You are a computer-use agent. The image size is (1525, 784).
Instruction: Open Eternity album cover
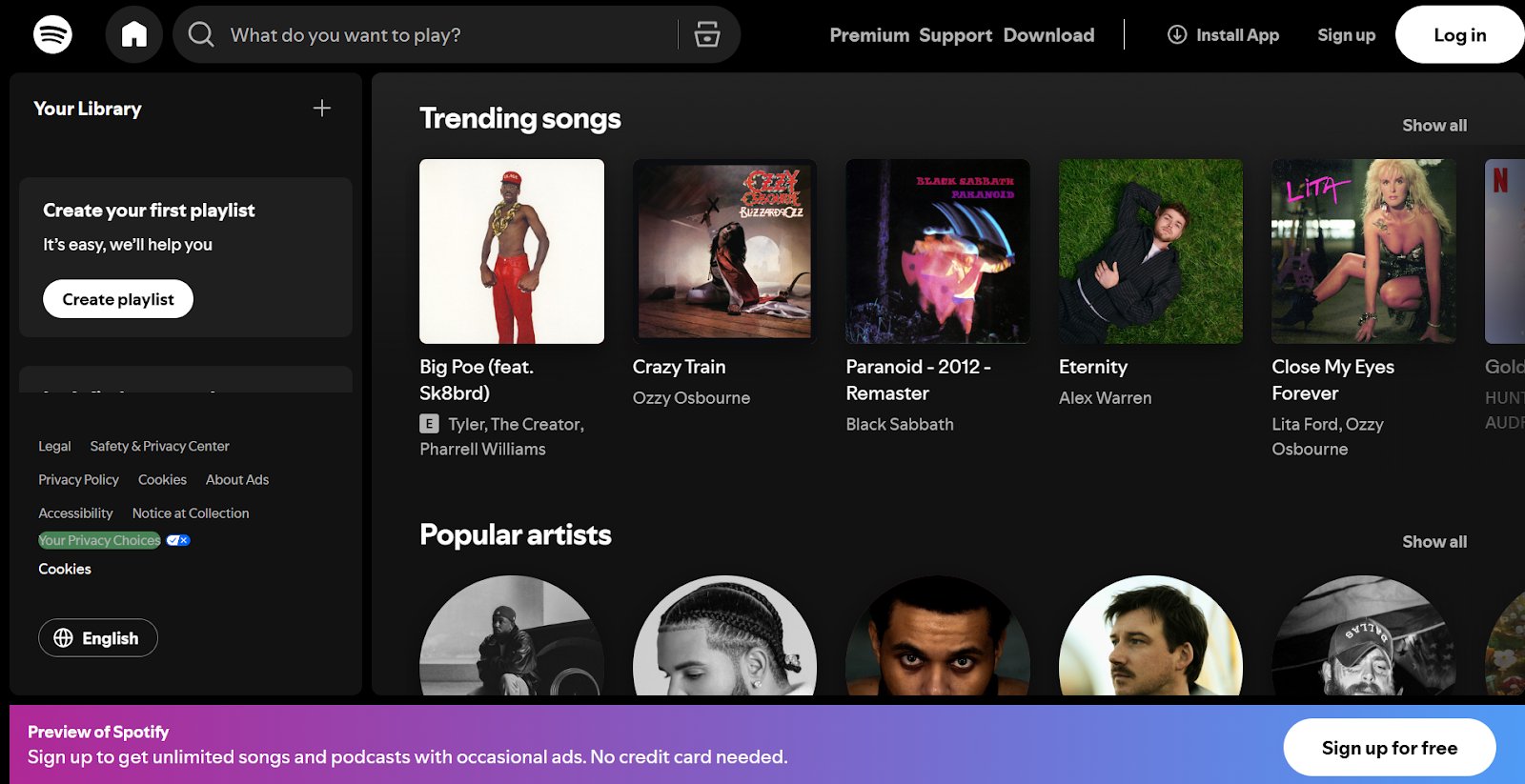tap(1150, 251)
